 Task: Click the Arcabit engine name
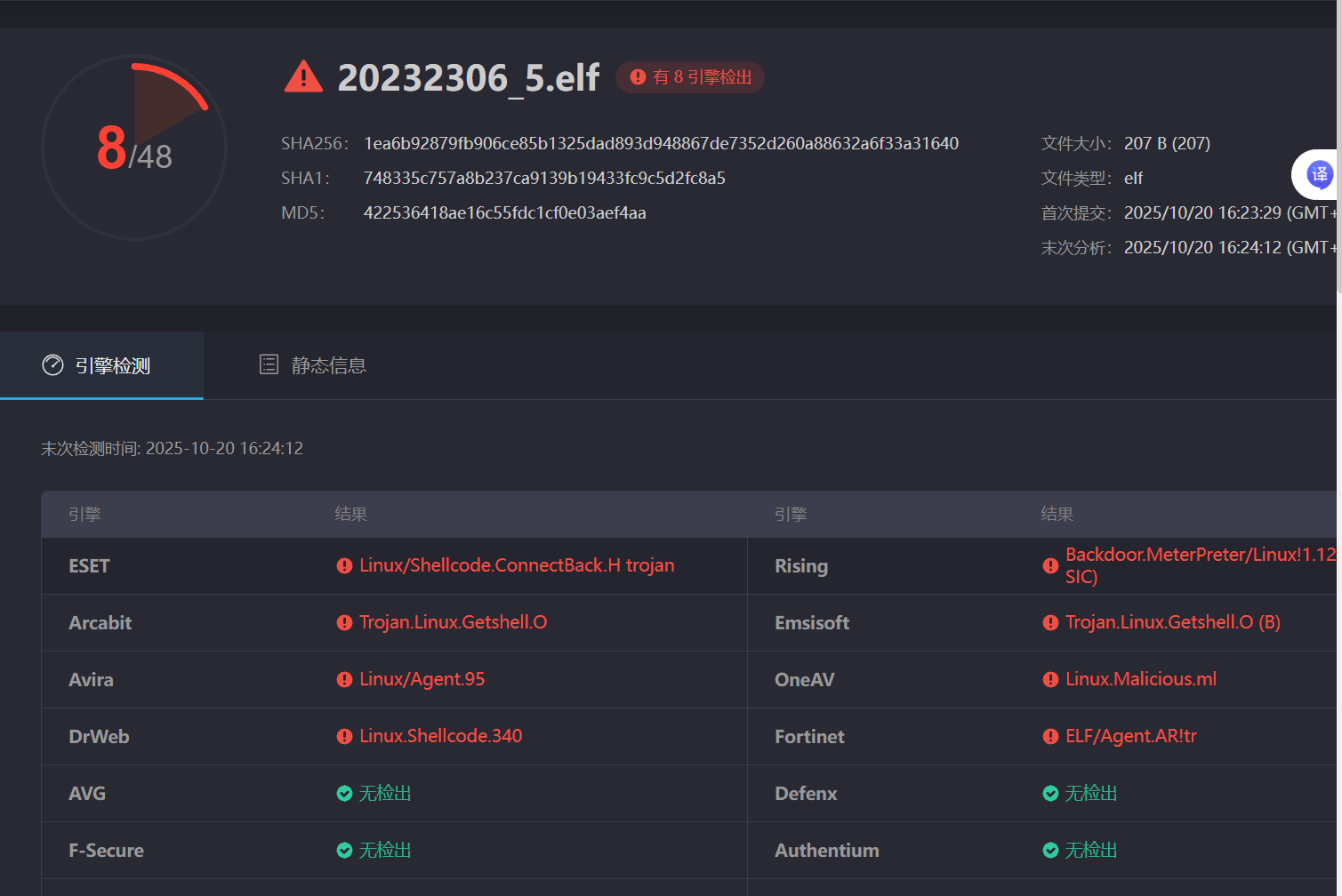point(100,623)
